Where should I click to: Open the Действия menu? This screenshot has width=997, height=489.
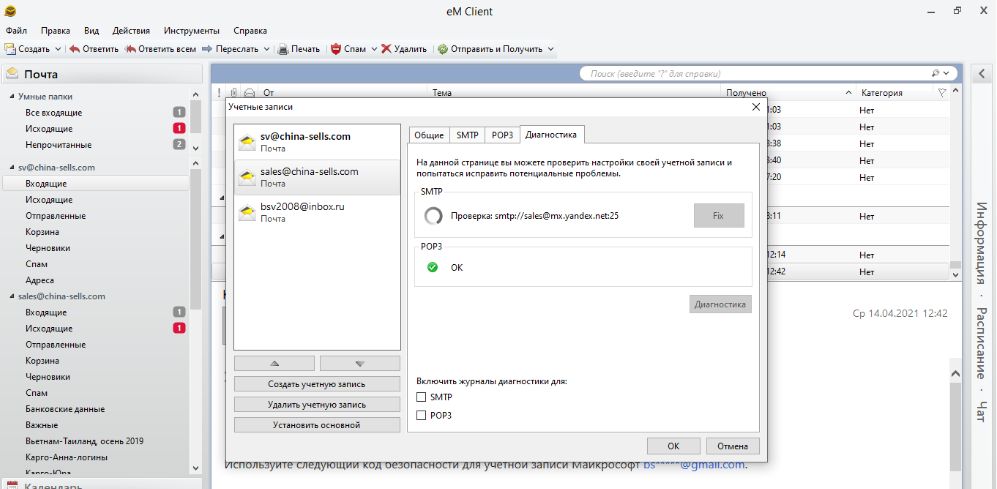[x=131, y=31]
